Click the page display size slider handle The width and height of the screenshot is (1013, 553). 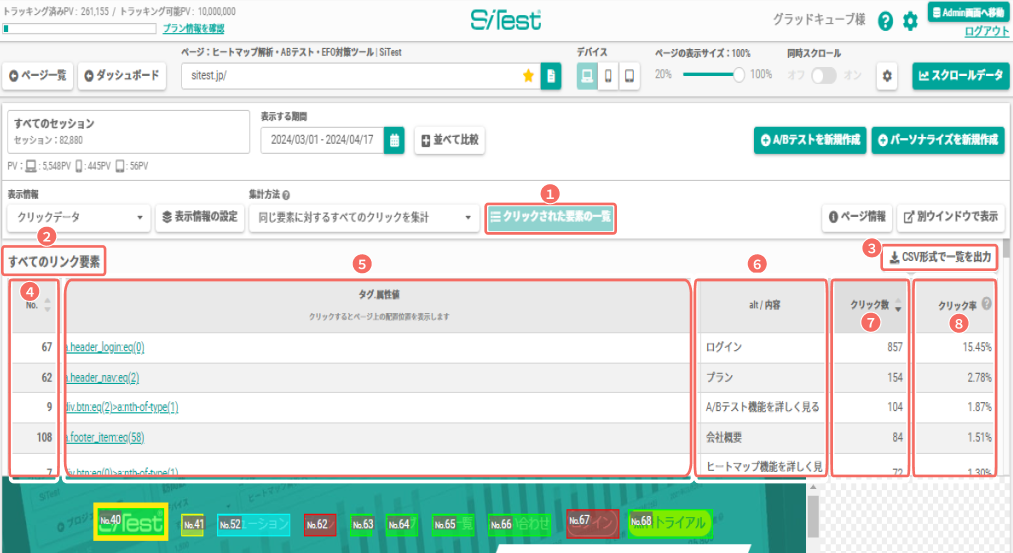point(738,75)
